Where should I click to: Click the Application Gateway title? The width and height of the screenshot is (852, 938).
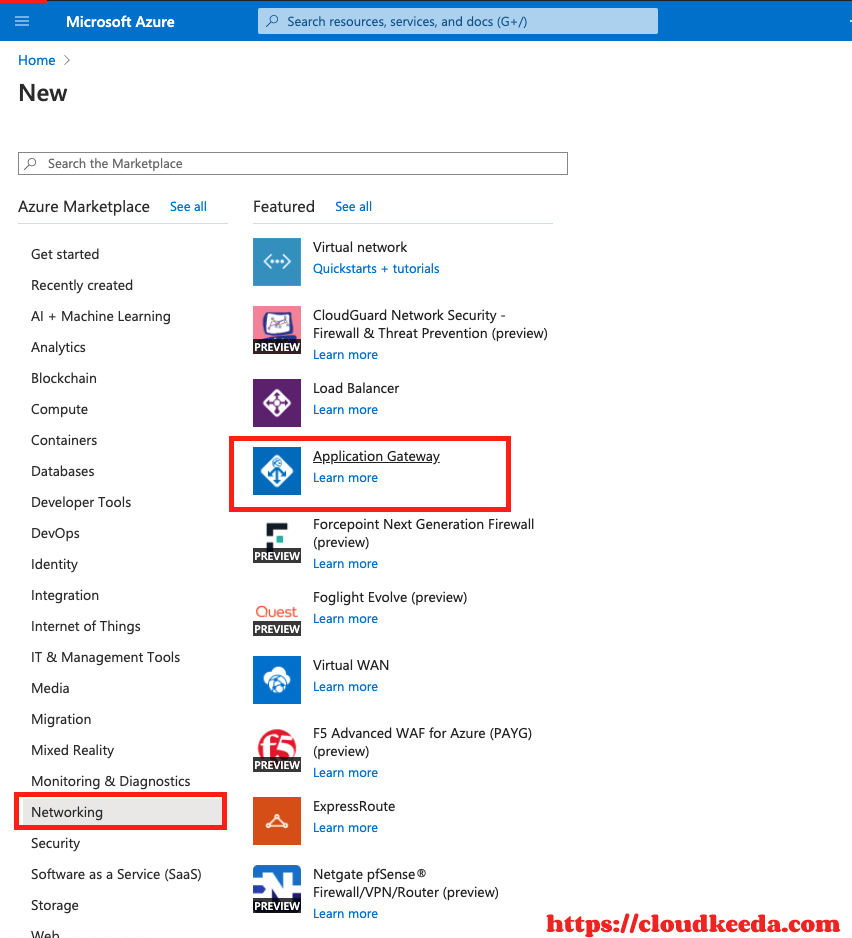pos(376,456)
